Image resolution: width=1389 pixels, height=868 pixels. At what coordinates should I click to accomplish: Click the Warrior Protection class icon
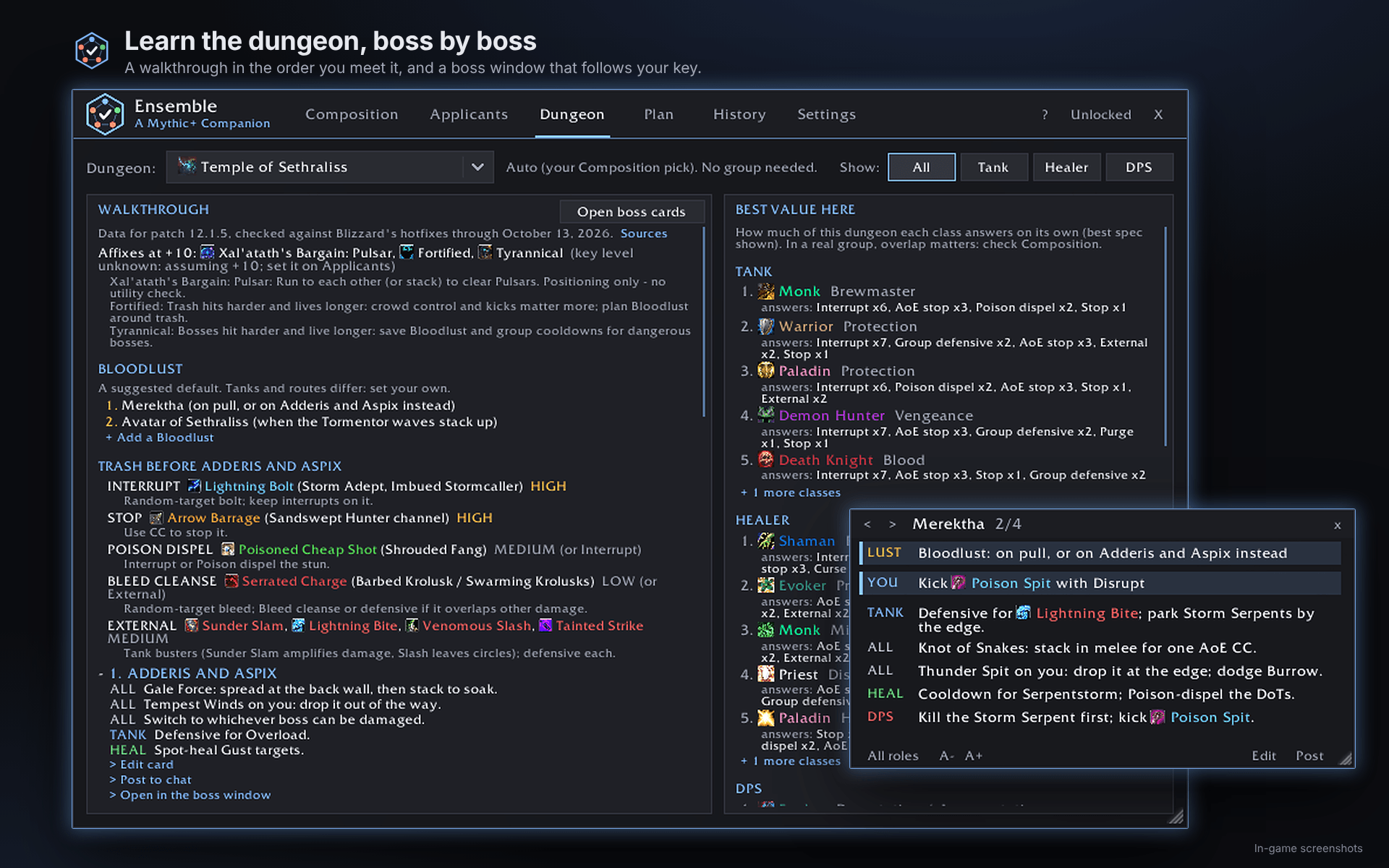click(766, 326)
